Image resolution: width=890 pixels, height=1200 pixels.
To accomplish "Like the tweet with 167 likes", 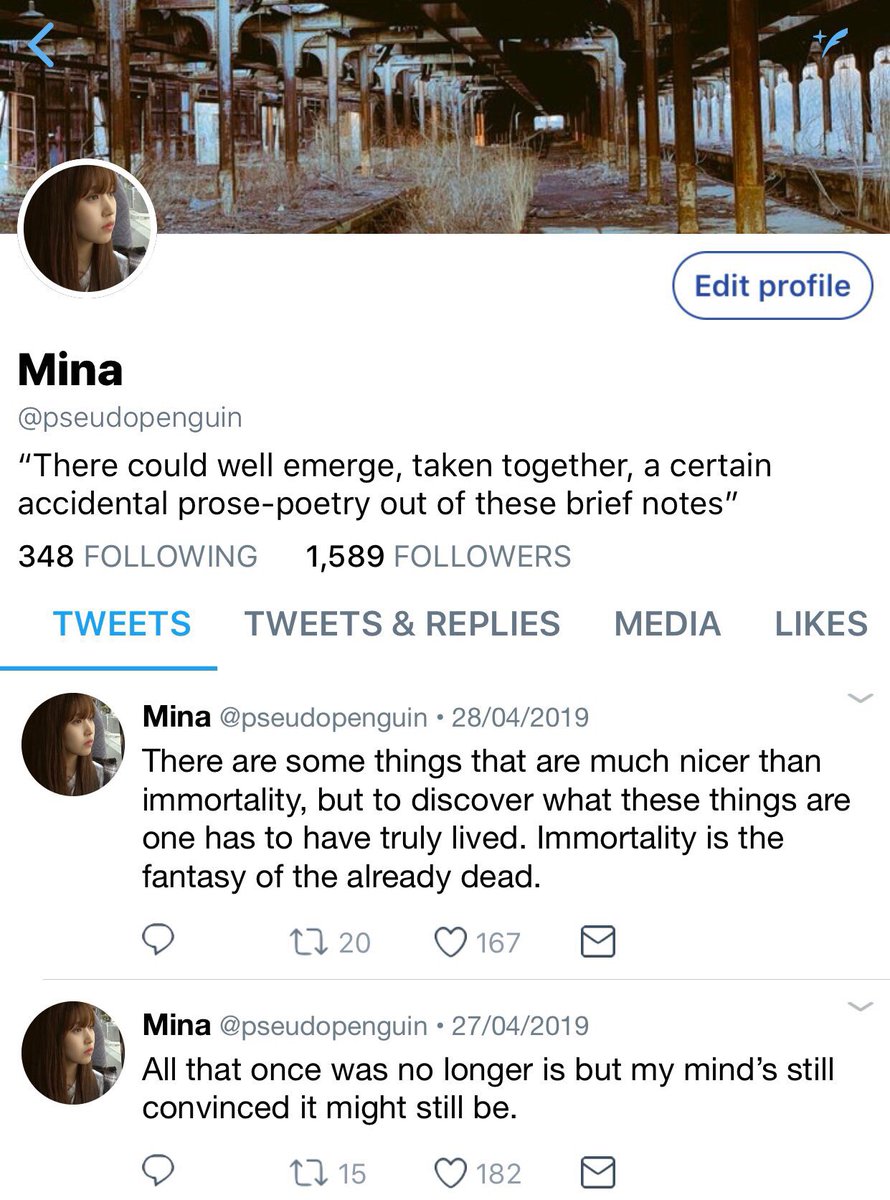I will pos(479,942).
